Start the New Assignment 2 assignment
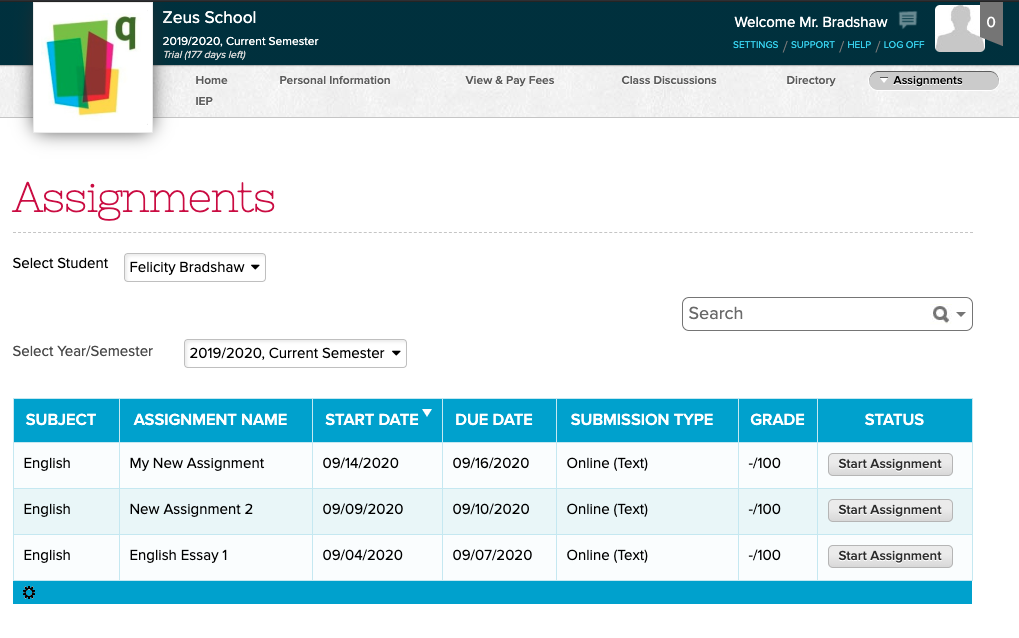This screenshot has height=638, width=1019. pyautogui.click(x=890, y=510)
